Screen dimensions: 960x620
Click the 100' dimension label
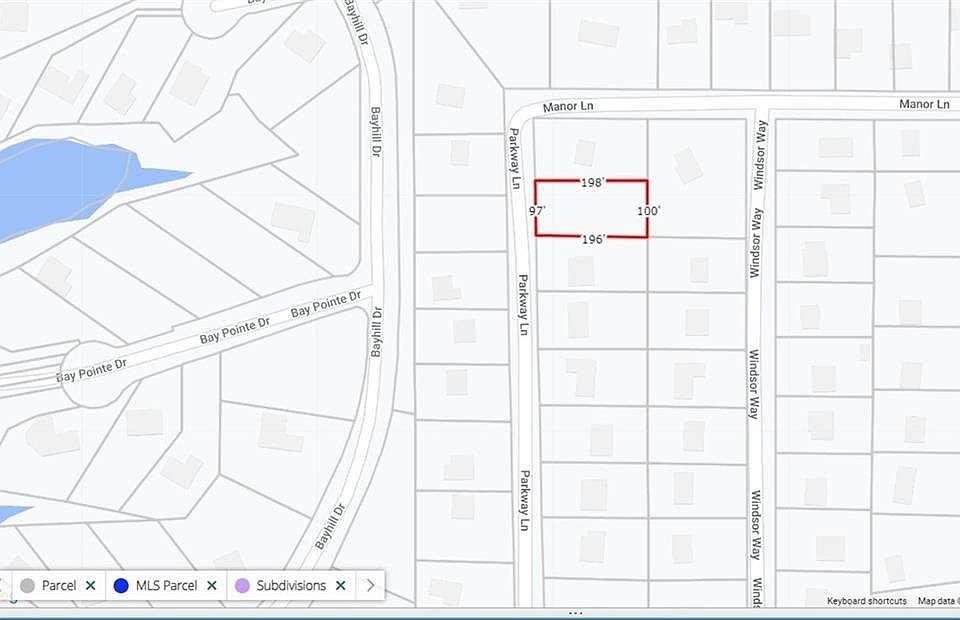point(648,211)
